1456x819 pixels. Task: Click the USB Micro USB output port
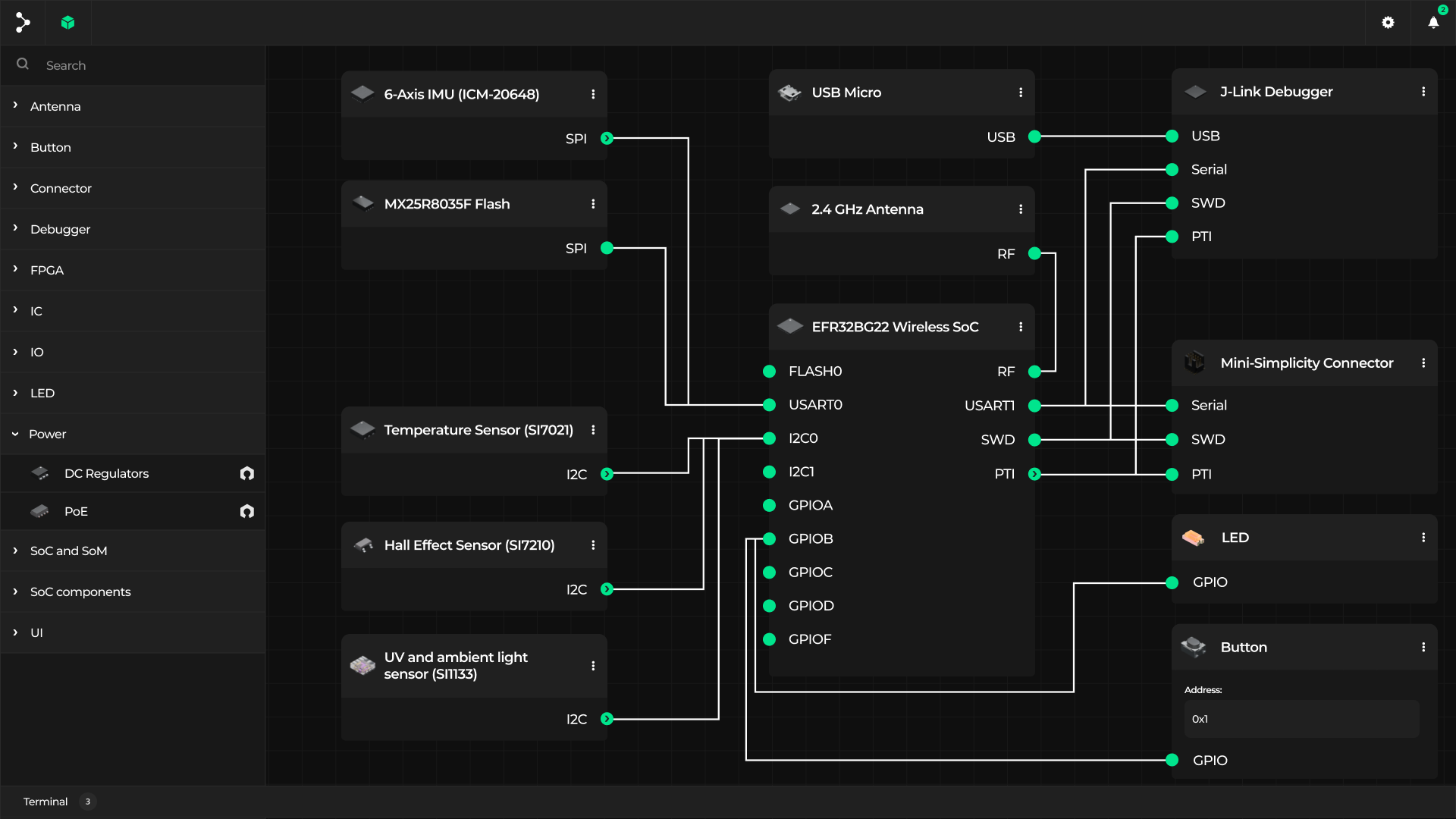coord(1034,136)
